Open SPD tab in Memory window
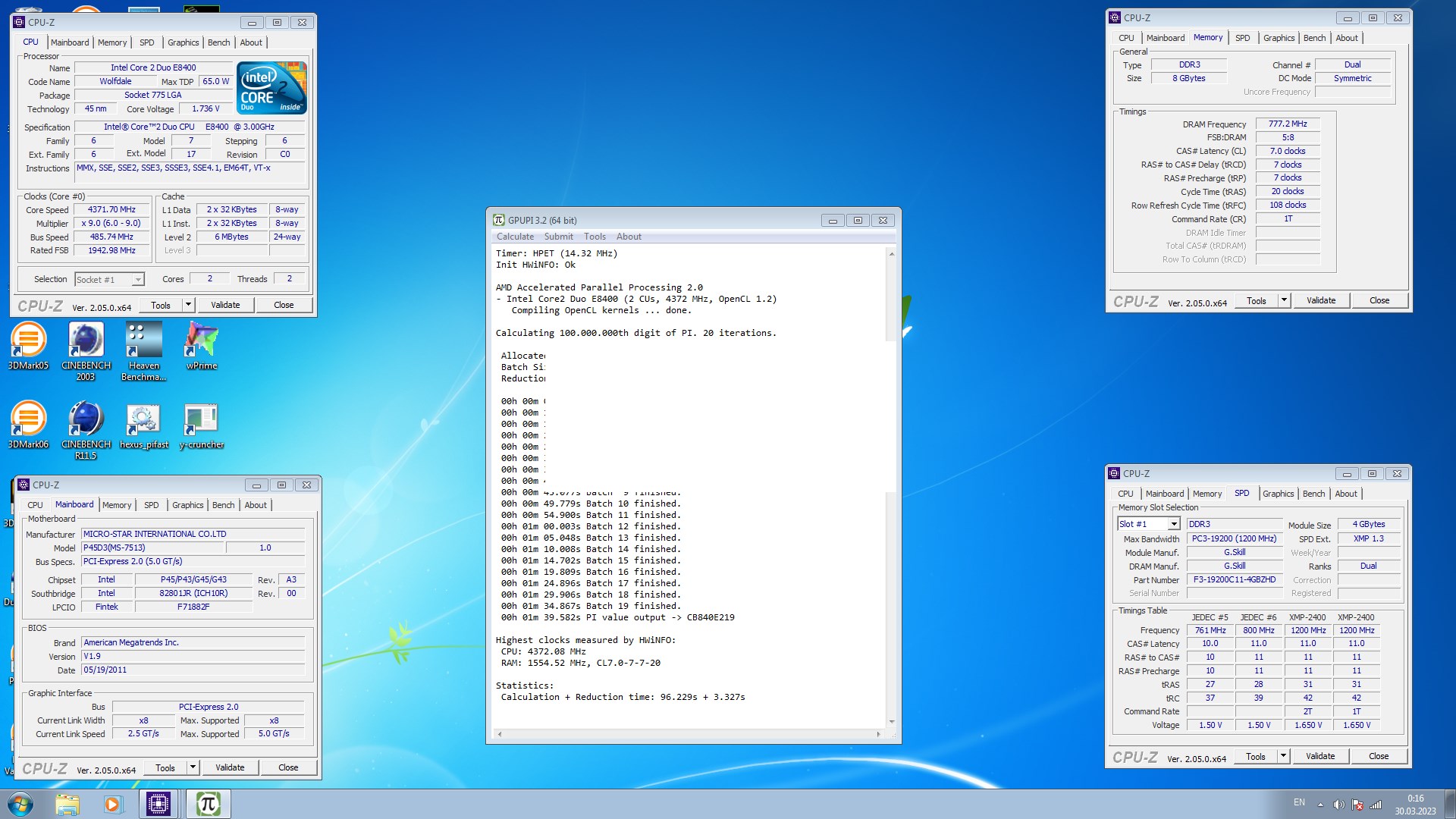This screenshot has width=1456, height=819. click(1242, 38)
